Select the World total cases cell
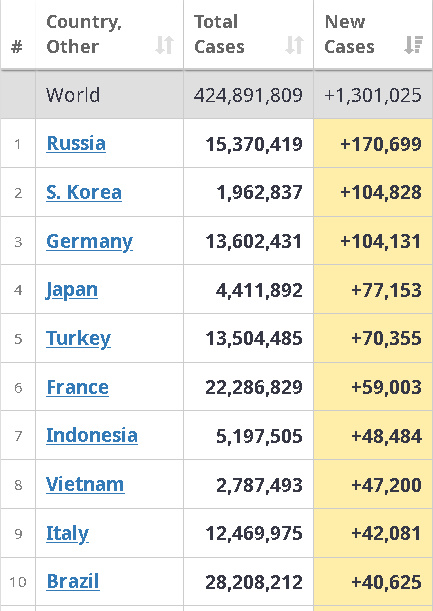Screen dimensions: 433x611 (248, 95)
